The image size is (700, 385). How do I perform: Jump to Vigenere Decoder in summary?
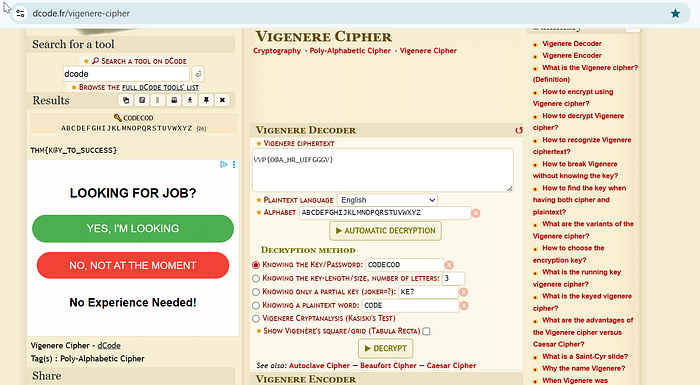pyautogui.click(x=572, y=44)
